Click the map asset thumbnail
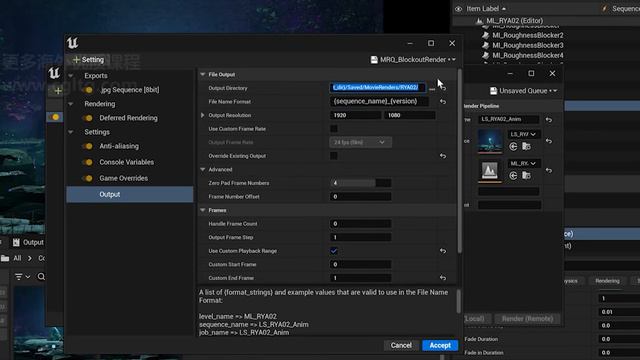640x360 pixels. point(490,171)
